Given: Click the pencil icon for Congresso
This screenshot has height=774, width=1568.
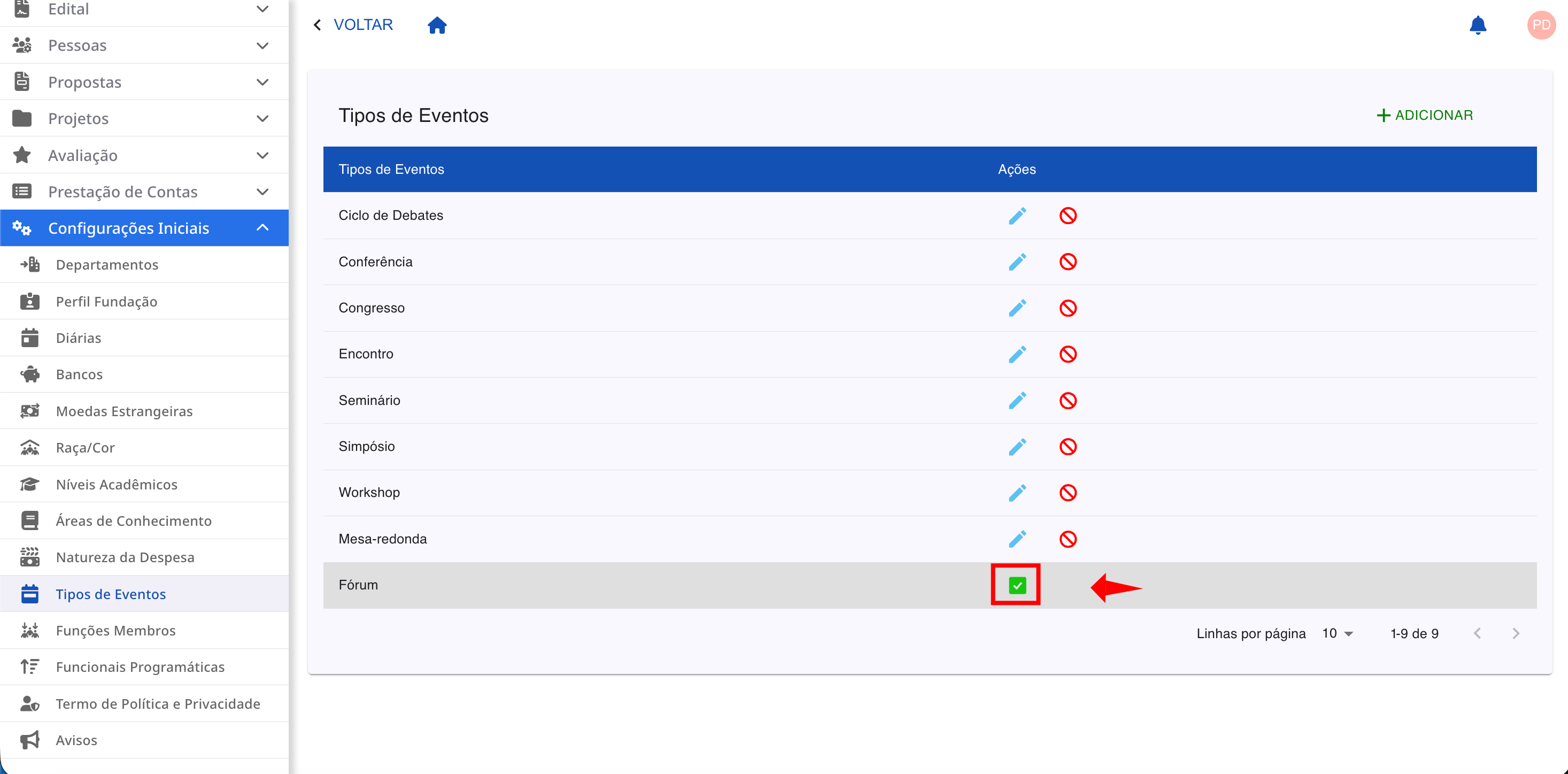Looking at the screenshot, I should [x=1017, y=308].
